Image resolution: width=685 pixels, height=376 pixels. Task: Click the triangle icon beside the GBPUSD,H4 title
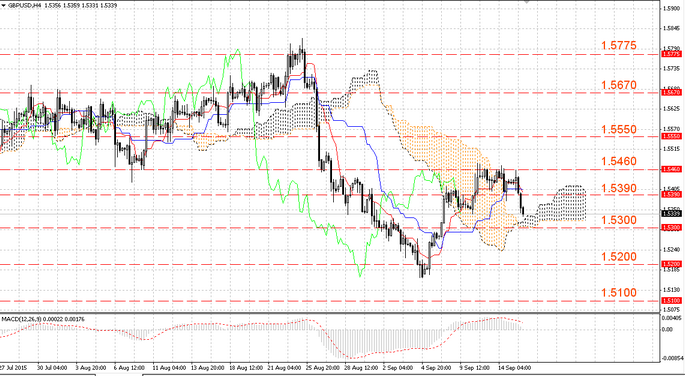pyautogui.click(x=3, y=4)
